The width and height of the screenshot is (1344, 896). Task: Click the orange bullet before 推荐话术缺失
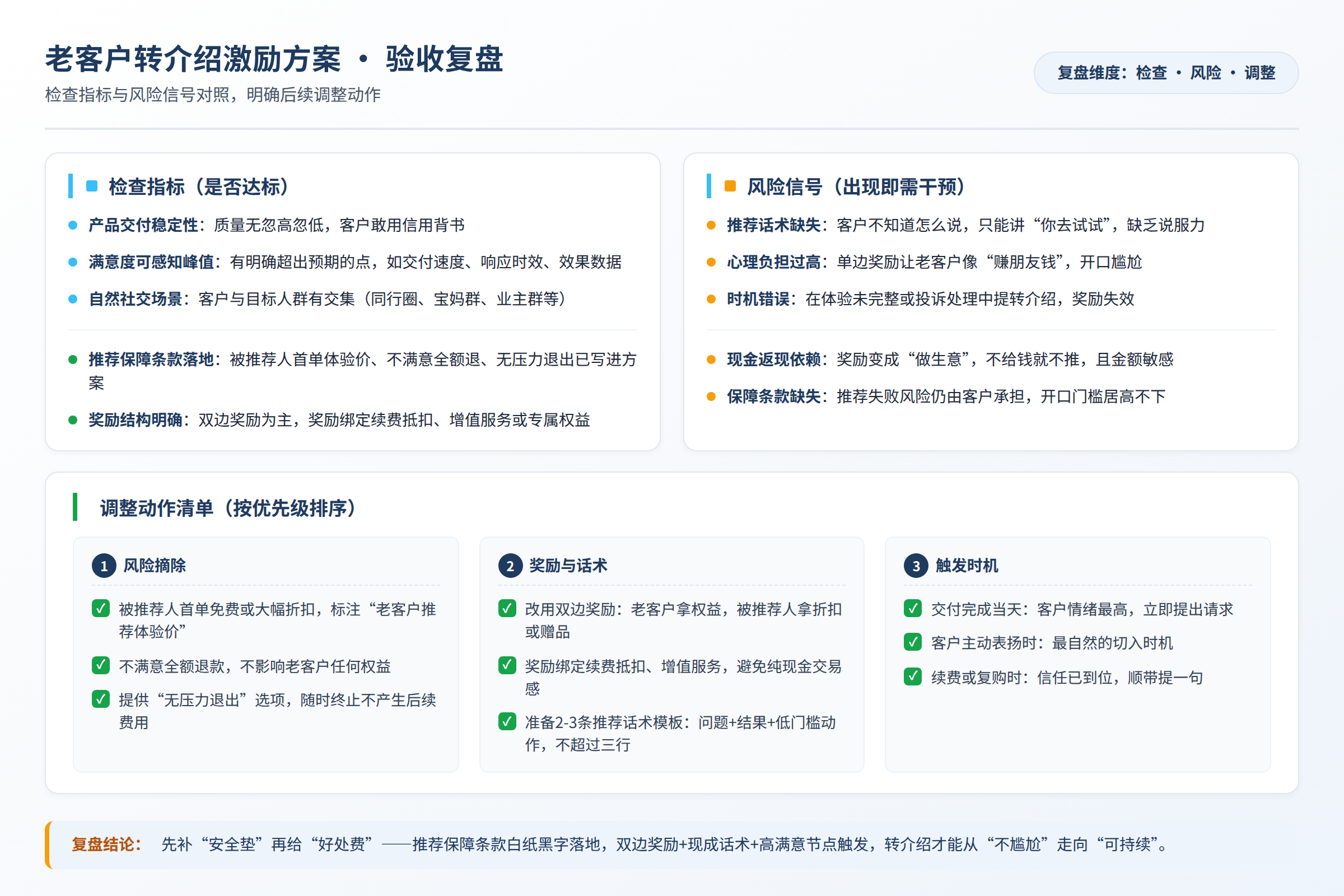711,225
